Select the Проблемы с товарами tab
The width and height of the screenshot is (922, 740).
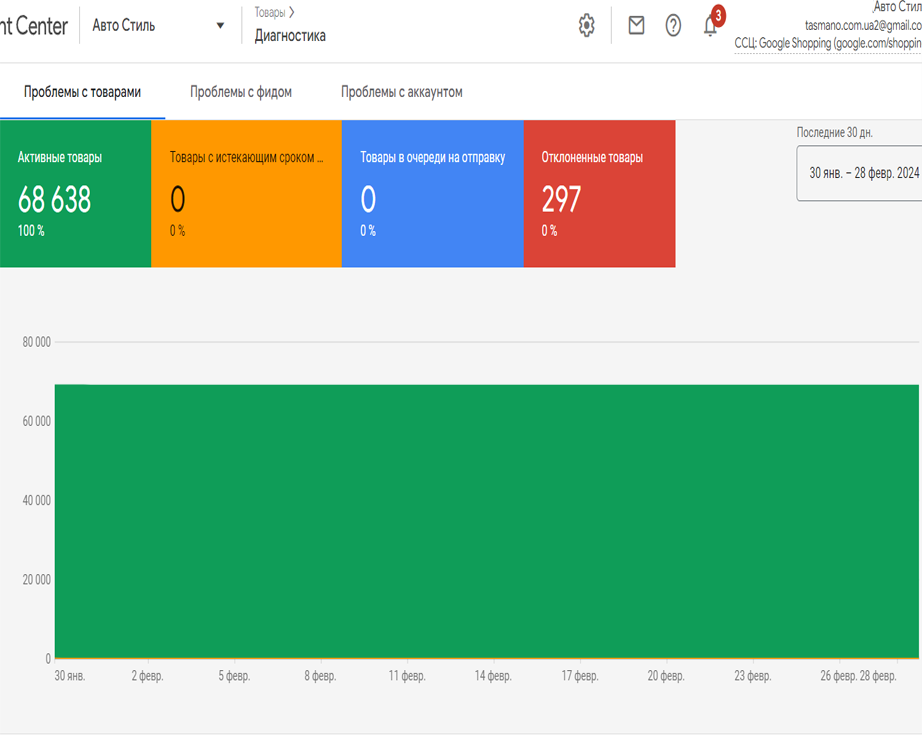coord(82,92)
